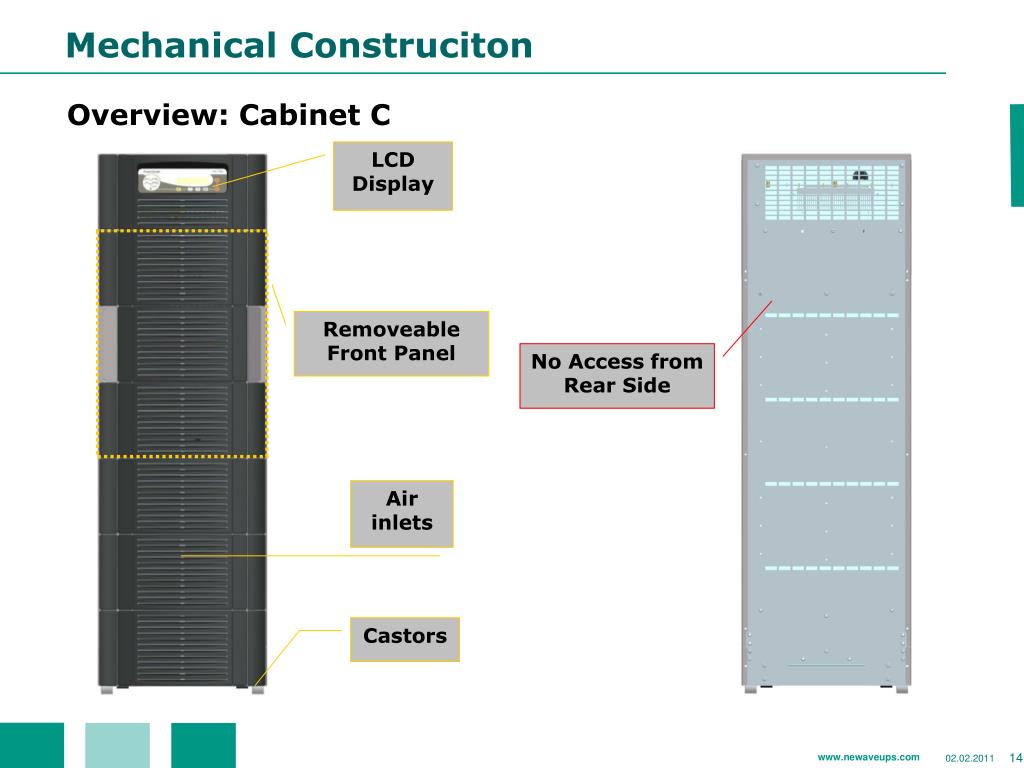This screenshot has width=1024, height=768.
Task: Click the date 02.02.2011 in footer
Action: [x=969, y=758]
